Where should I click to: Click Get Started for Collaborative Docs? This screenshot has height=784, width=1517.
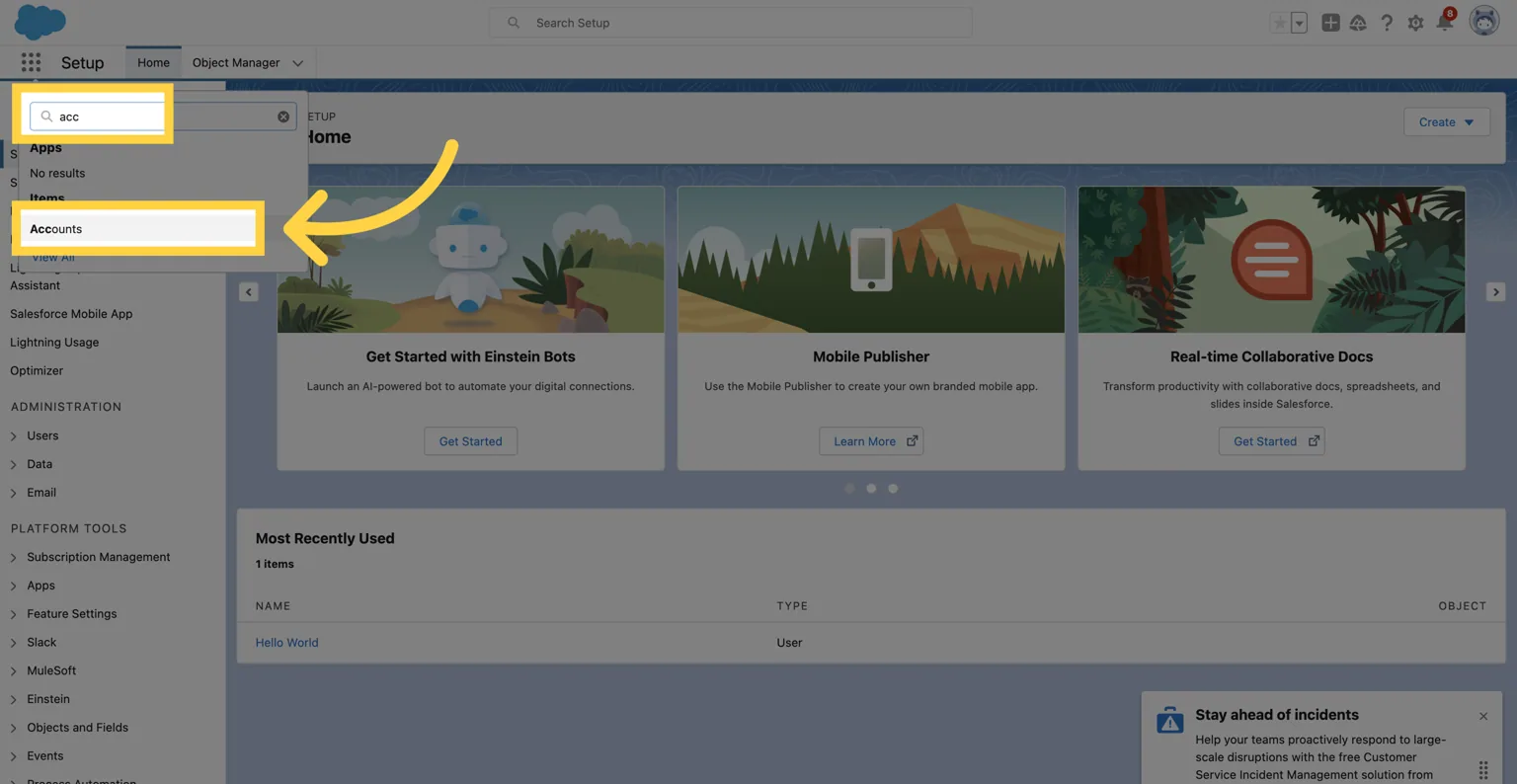click(x=1271, y=441)
